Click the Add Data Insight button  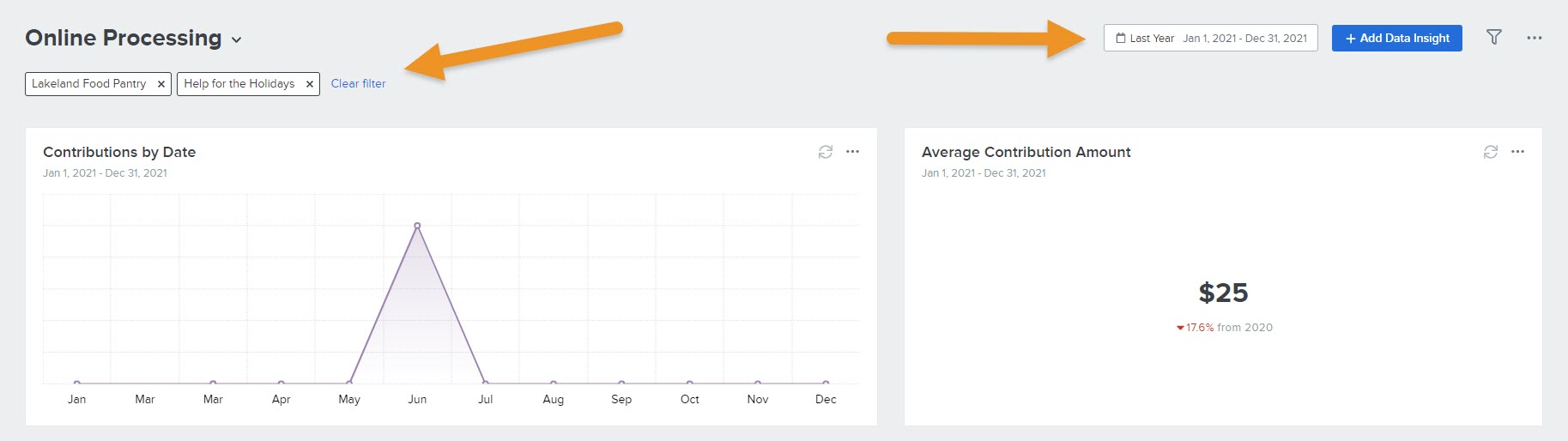click(x=1396, y=38)
